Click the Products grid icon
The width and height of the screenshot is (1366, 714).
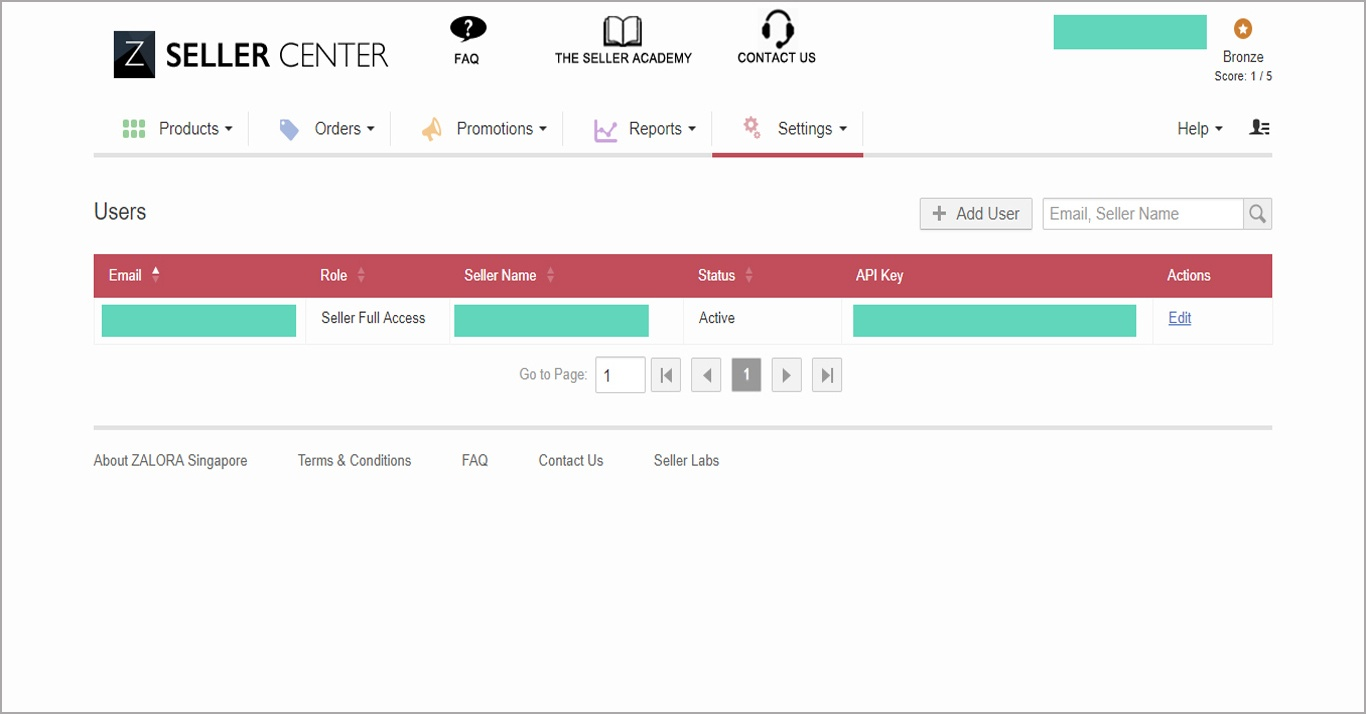[134, 128]
